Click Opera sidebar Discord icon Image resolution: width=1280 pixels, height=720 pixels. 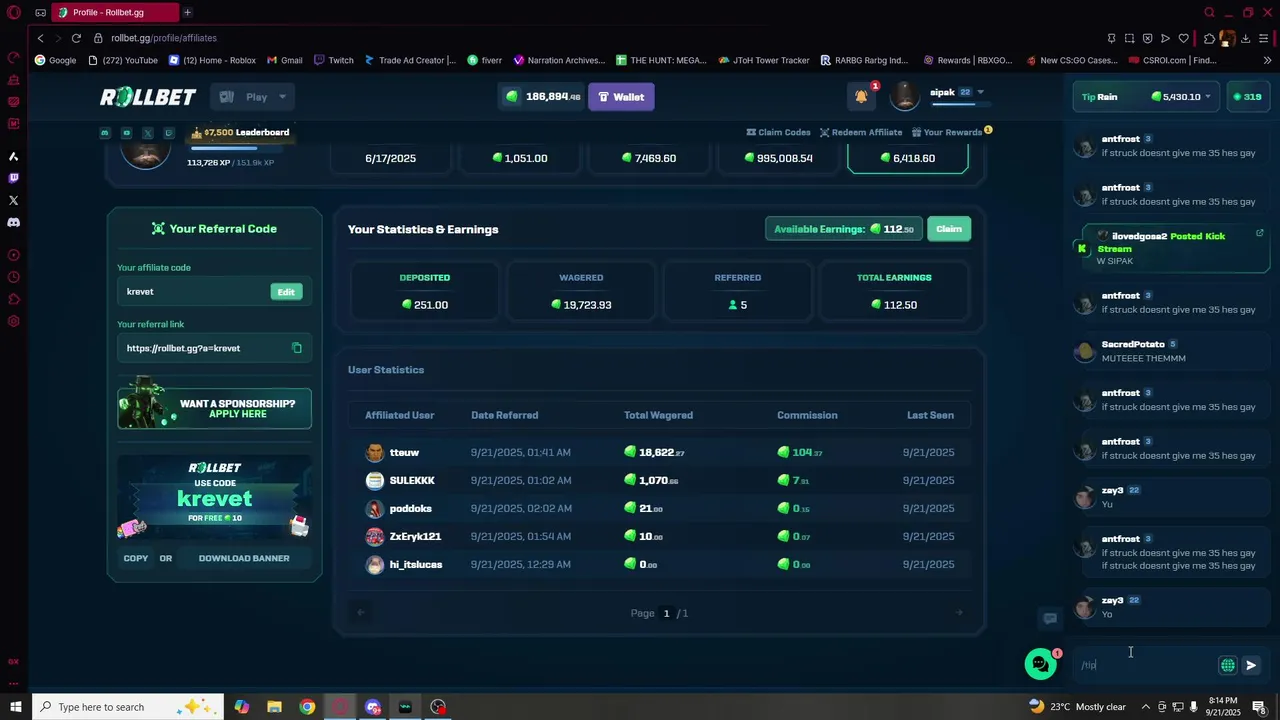point(13,222)
